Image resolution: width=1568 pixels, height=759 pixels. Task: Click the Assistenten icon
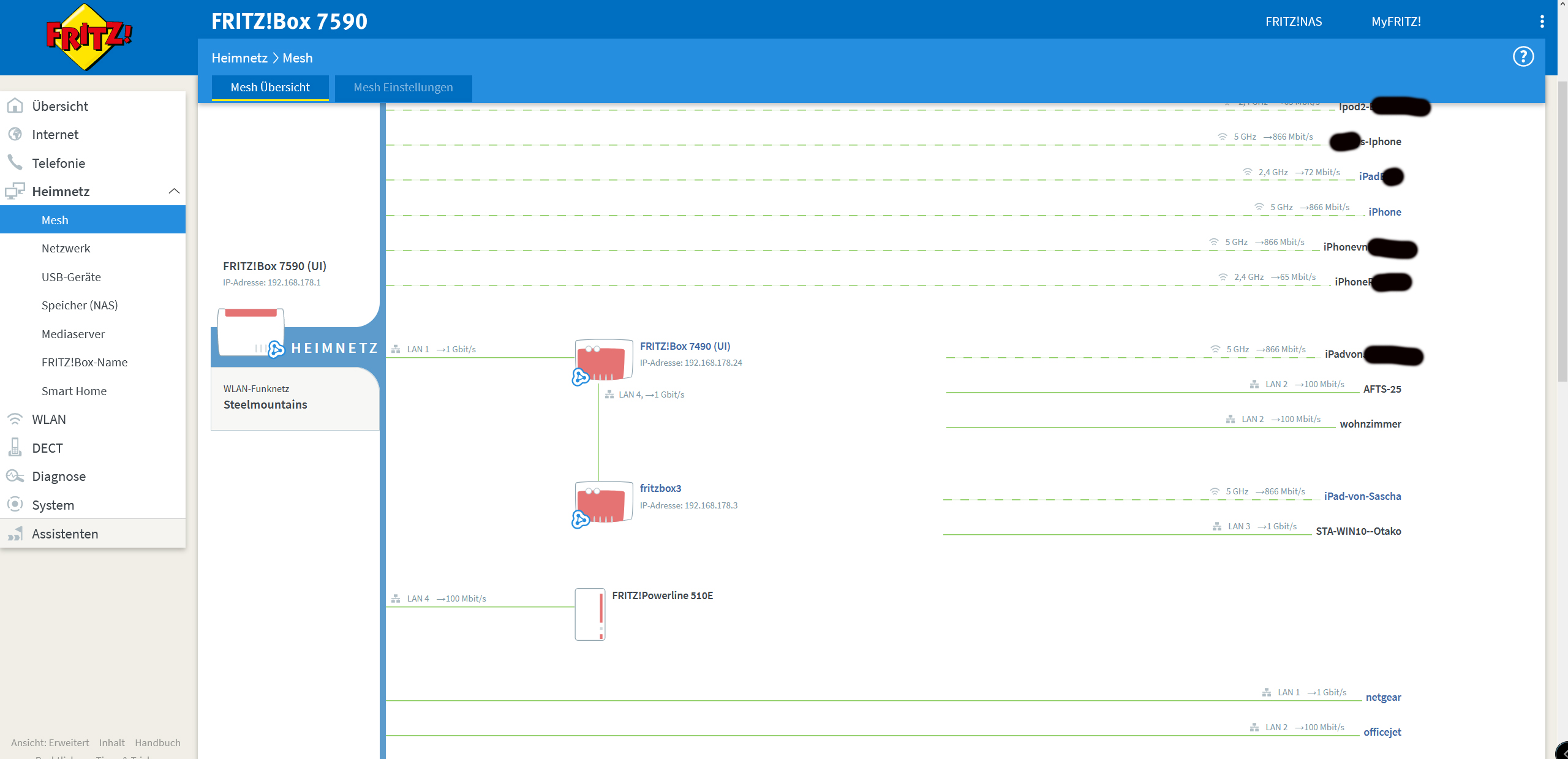[15, 534]
